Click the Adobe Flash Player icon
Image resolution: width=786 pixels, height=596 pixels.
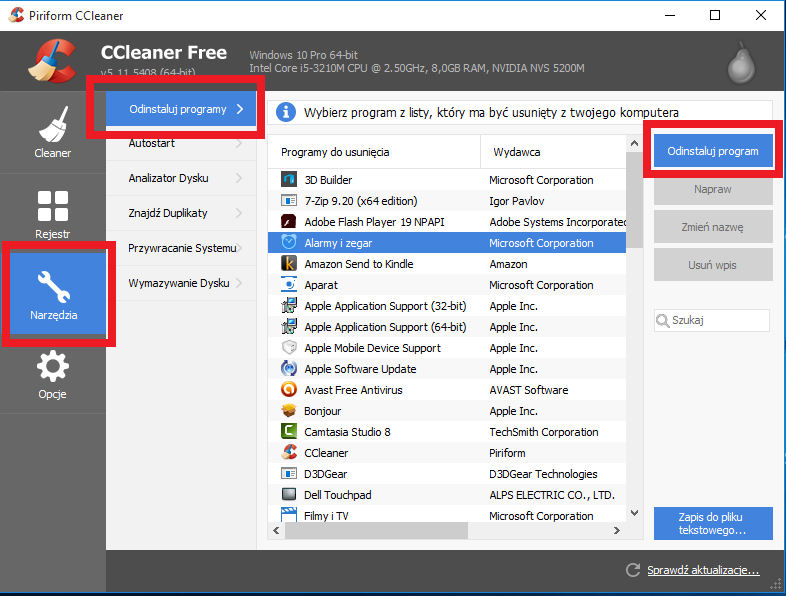pos(289,222)
